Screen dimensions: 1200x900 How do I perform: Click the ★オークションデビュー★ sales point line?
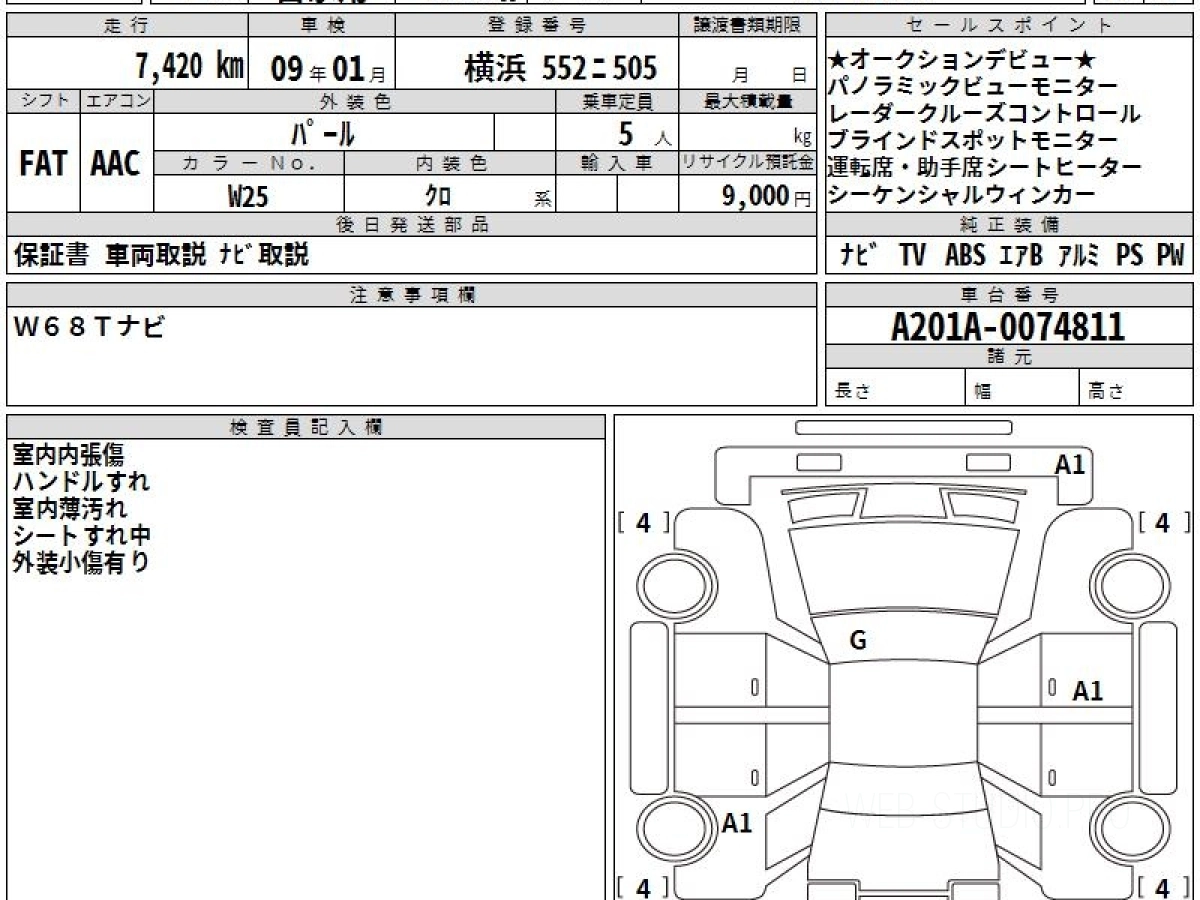(963, 62)
